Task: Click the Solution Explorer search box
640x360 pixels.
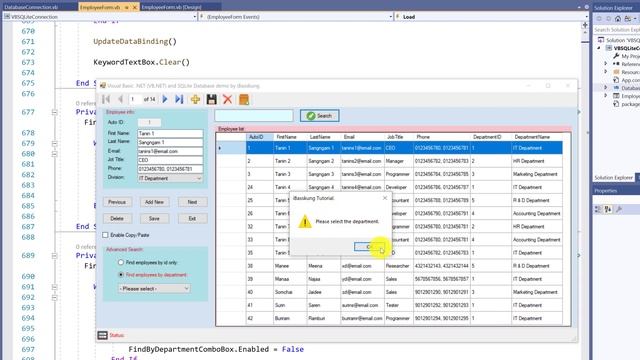Action: click(x=616, y=30)
